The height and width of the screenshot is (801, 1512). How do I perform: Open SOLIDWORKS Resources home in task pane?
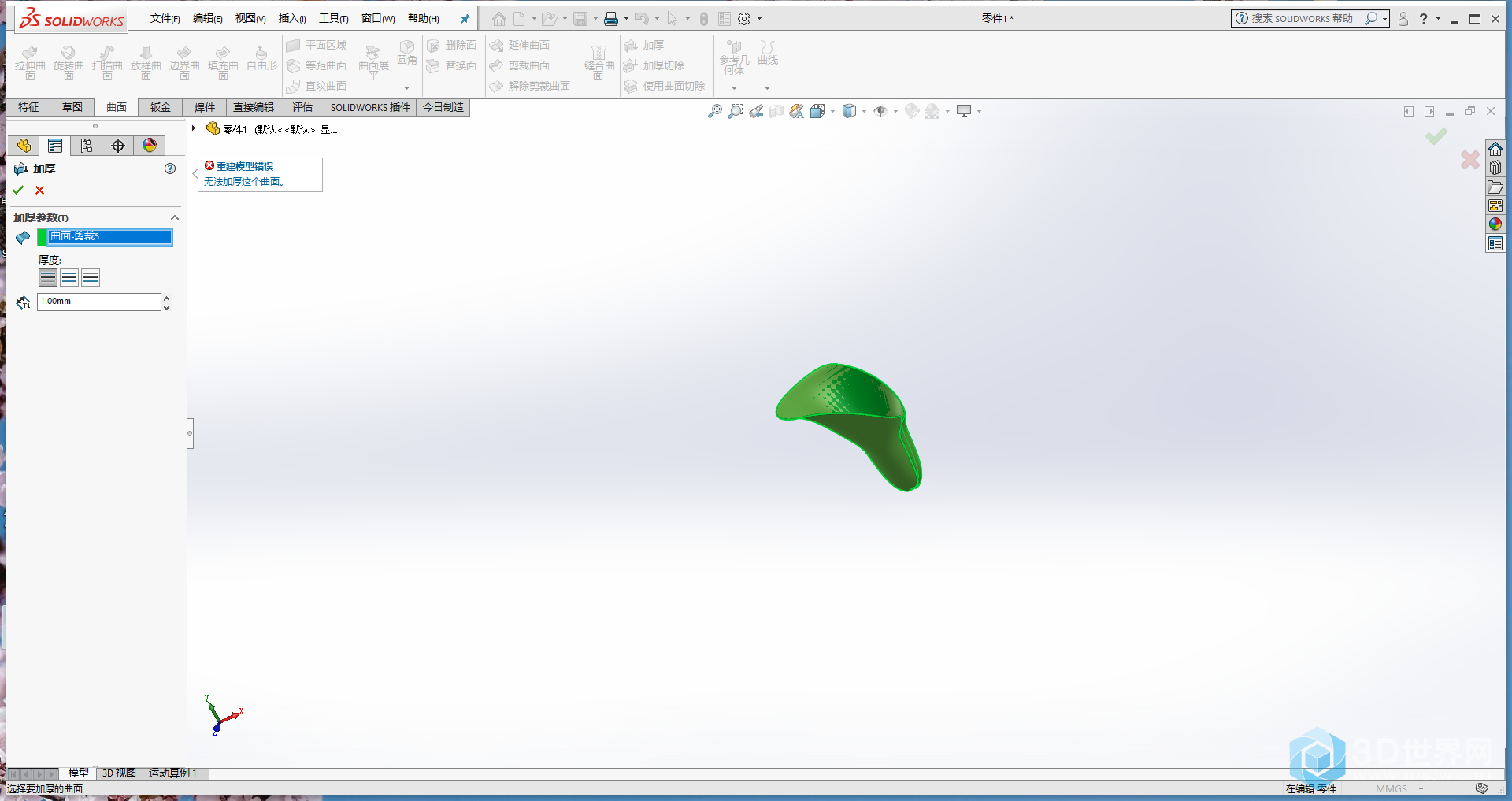click(1495, 150)
